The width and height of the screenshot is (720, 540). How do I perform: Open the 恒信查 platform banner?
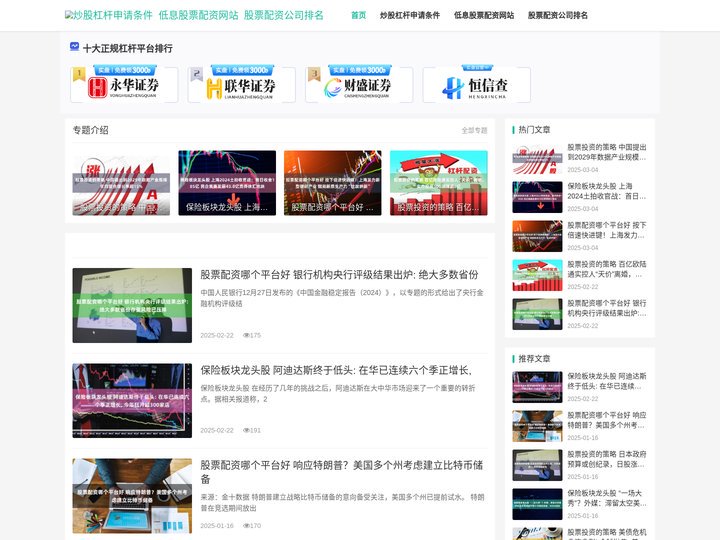tap(477, 84)
